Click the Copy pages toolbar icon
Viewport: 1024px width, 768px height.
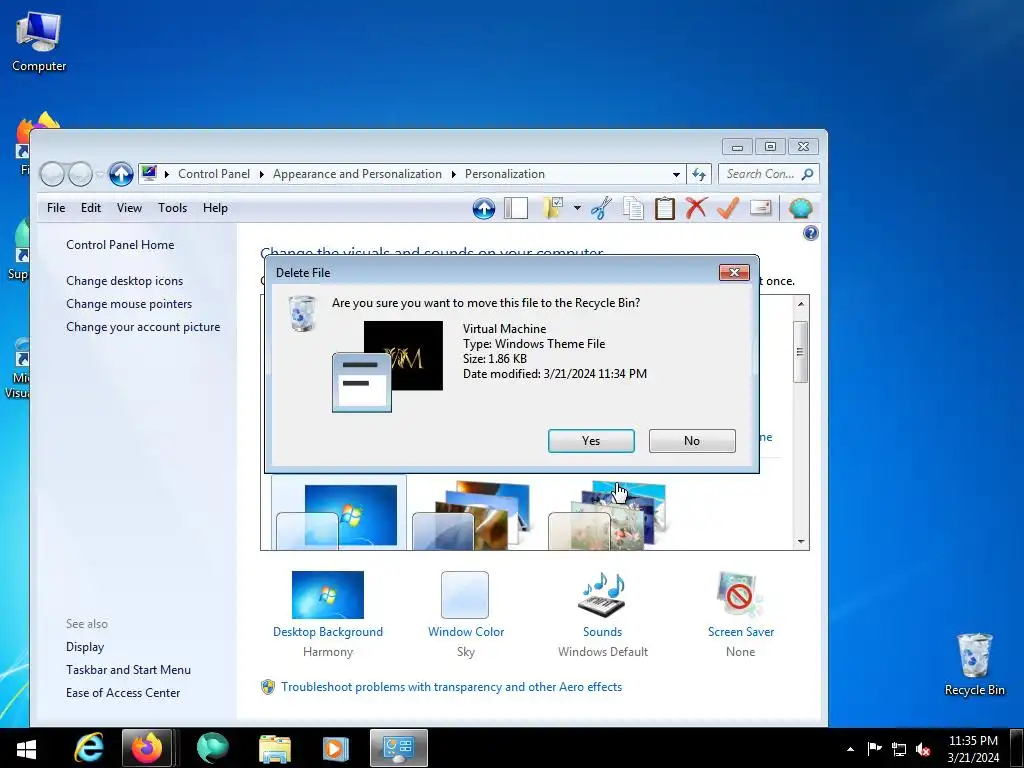pos(633,208)
